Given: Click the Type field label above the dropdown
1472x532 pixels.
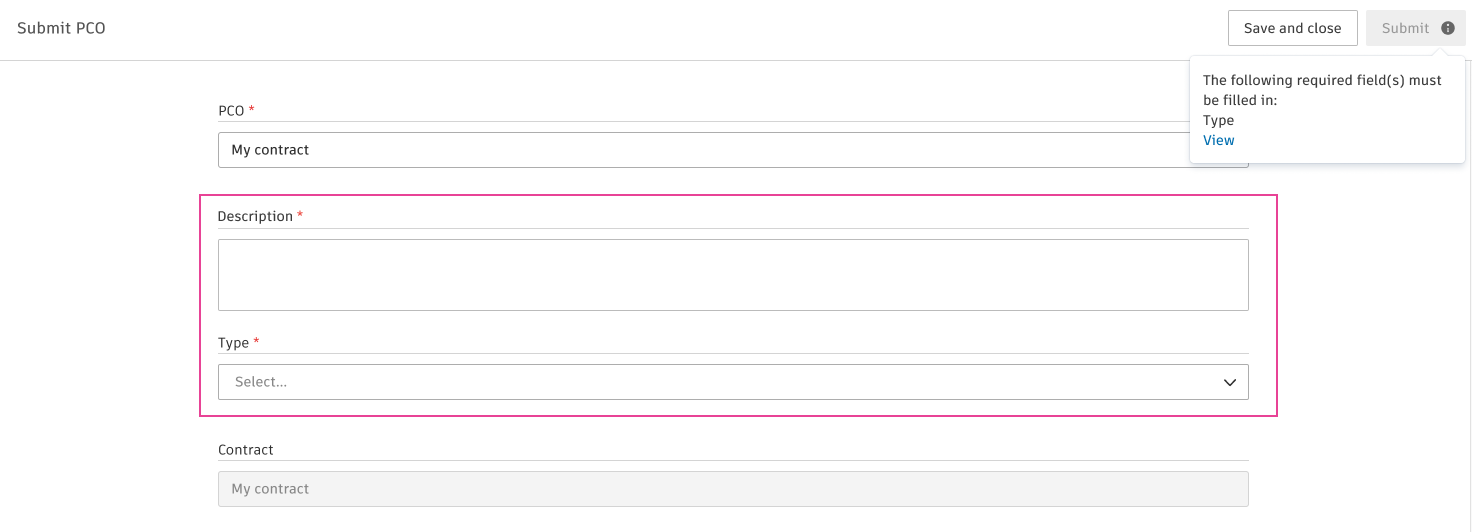Looking at the screenshot, I should point(233,342).
